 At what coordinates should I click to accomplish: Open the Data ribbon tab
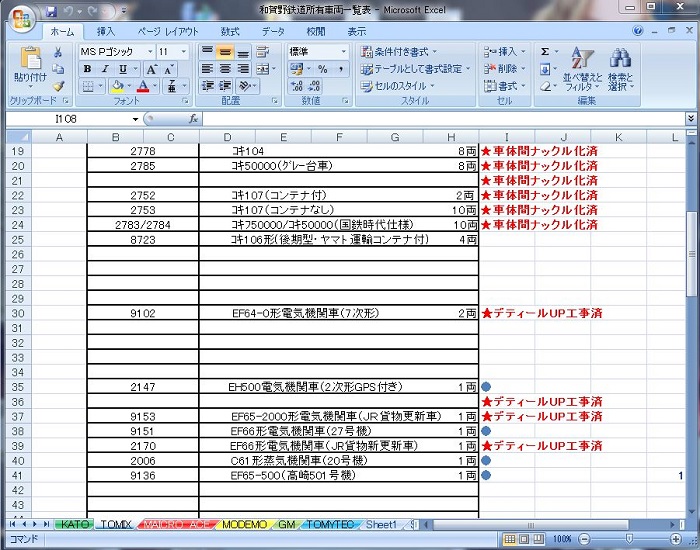(x=273, y=31)
